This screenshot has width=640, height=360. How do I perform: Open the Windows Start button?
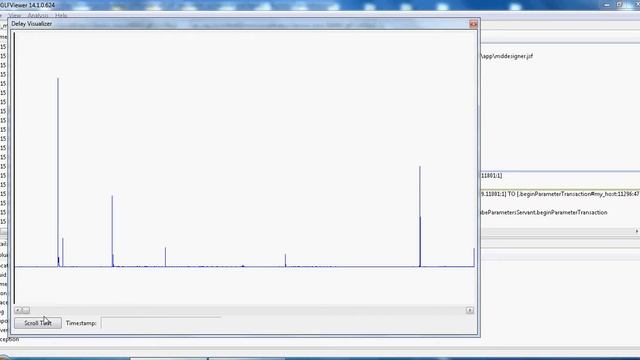(5, 358)
